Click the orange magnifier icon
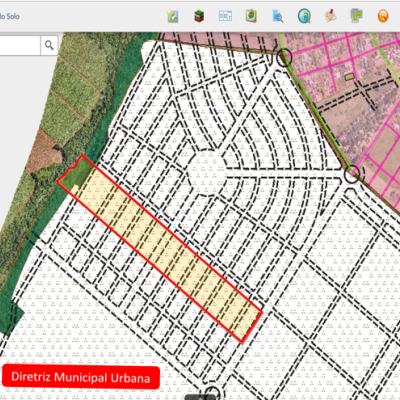 point(383,16)
